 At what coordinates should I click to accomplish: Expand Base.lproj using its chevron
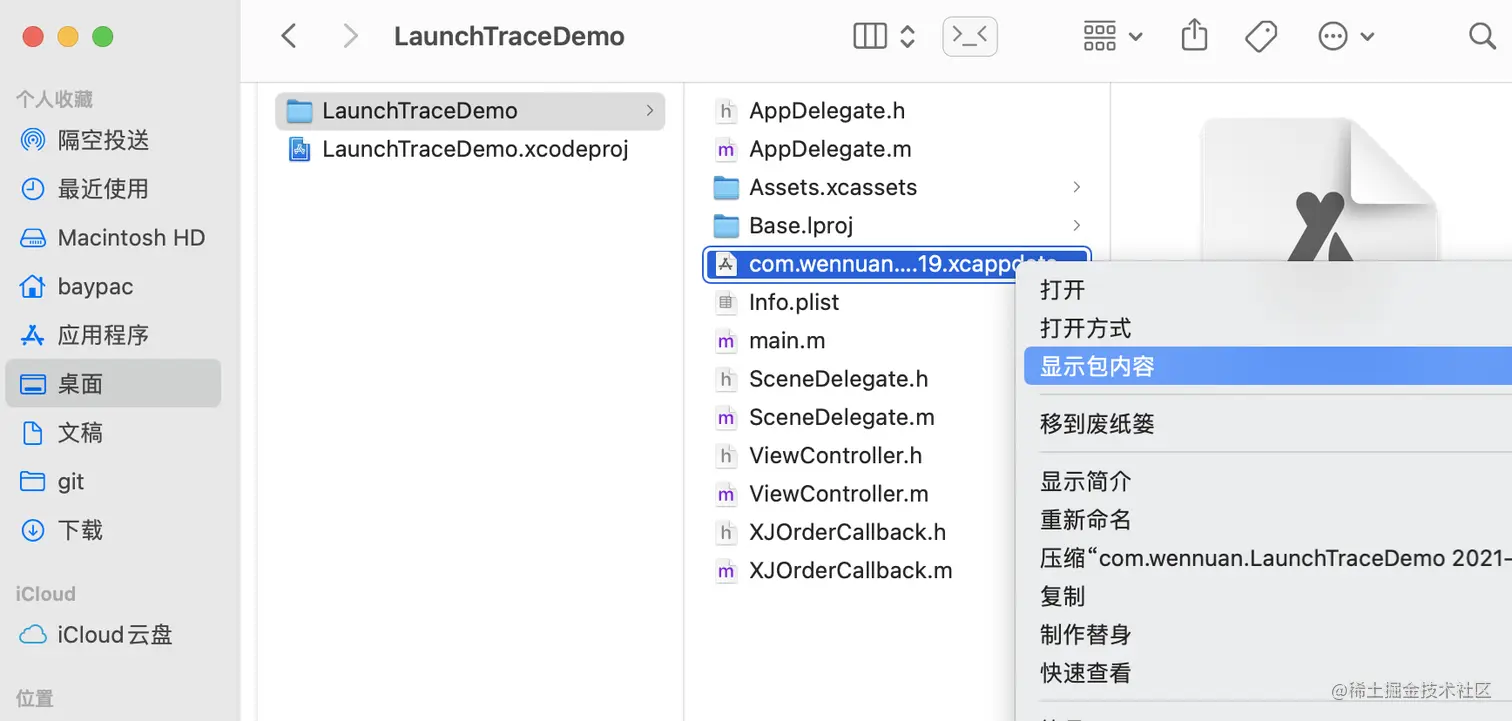(x=1077, y=226)
